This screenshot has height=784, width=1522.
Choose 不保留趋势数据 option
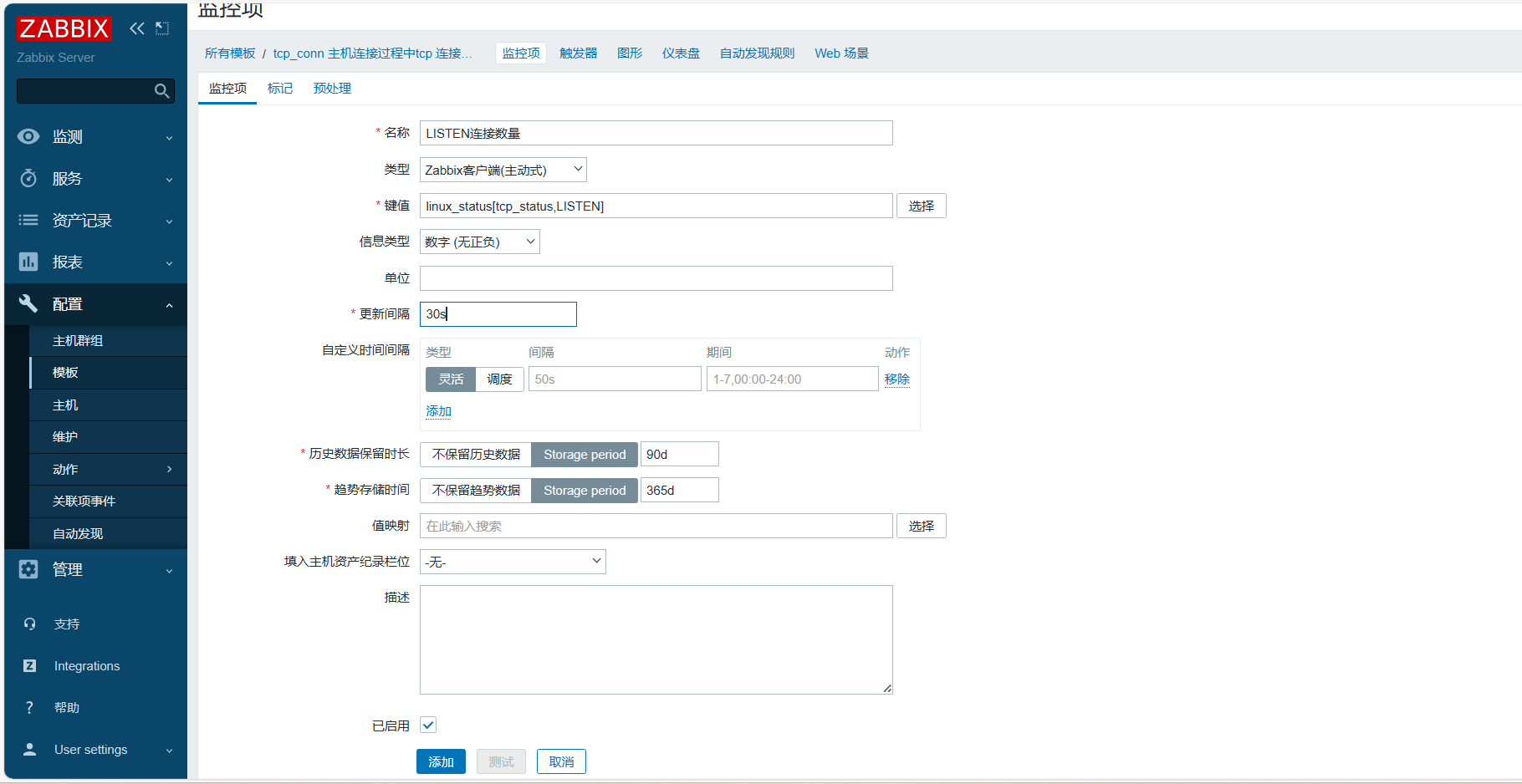pos(476,491)
